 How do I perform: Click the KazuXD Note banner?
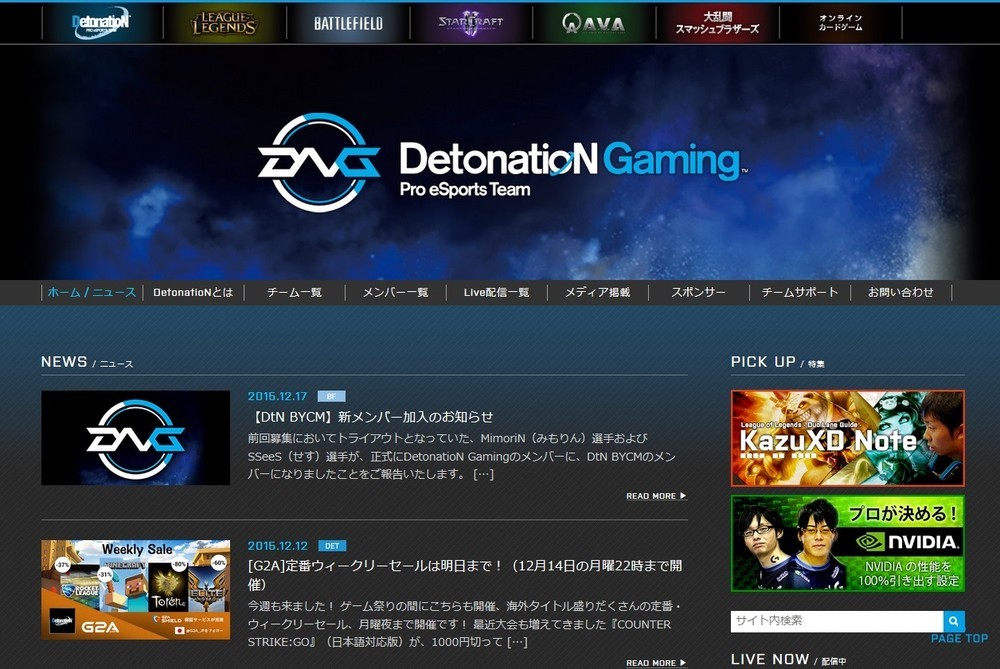click(x=847, y=438)
